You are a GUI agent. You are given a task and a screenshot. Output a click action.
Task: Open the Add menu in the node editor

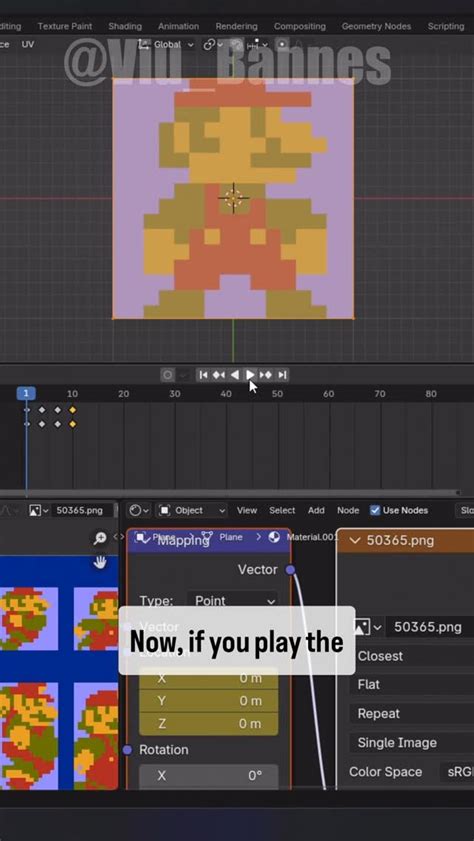316,511
